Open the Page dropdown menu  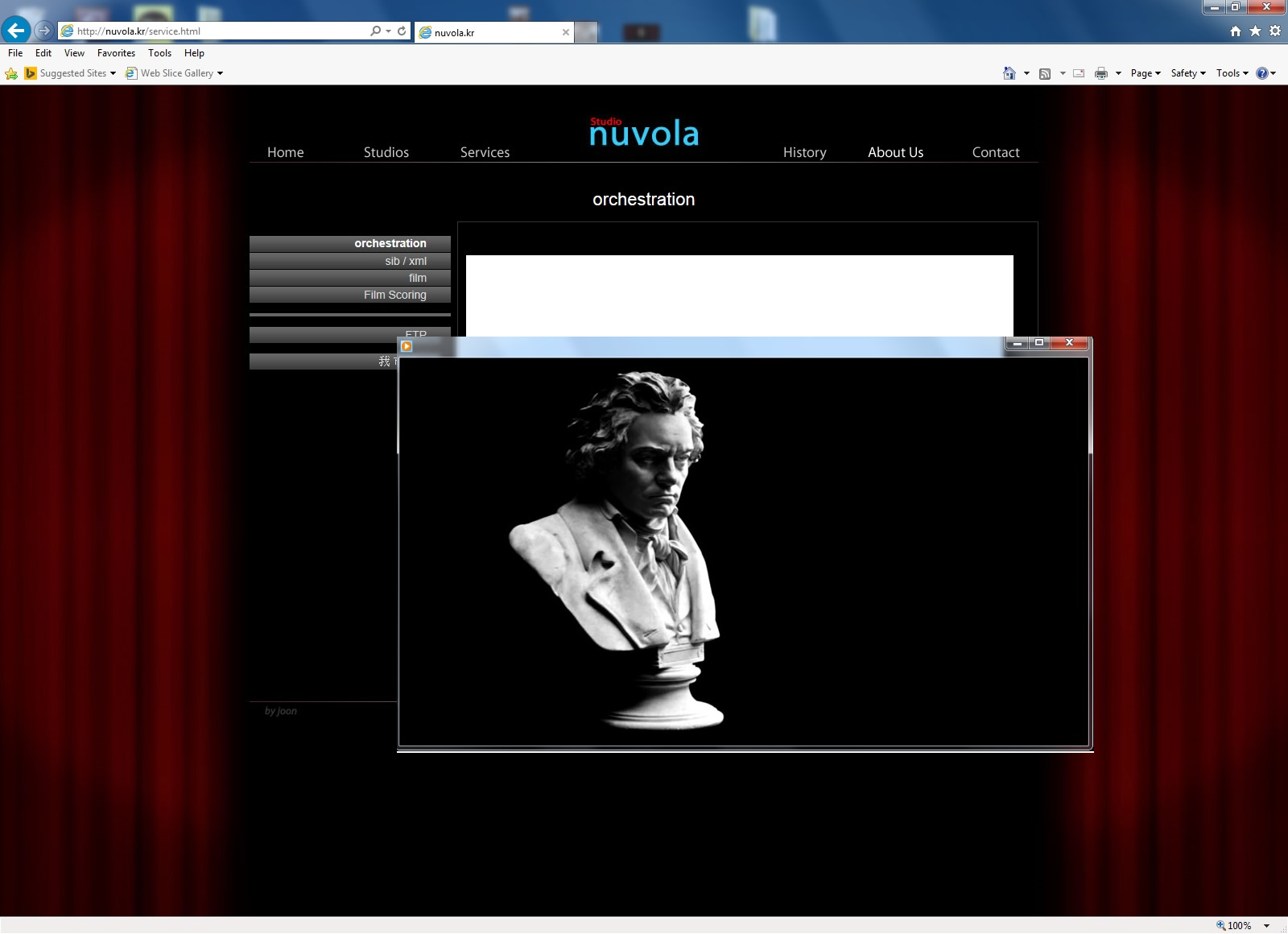tap(1146, 73)
